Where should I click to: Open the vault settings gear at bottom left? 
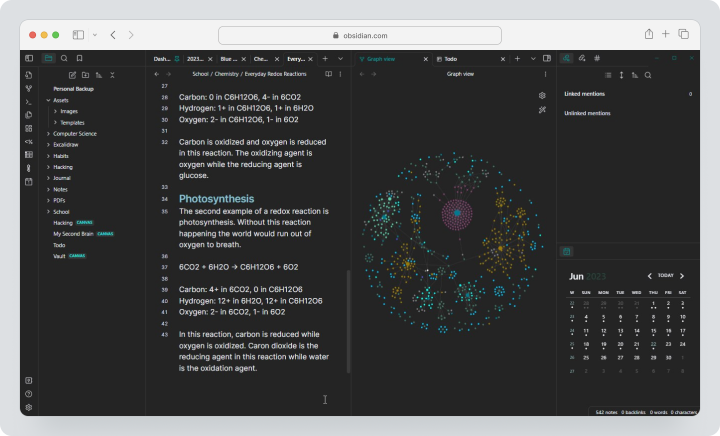(x=28, y=408)
